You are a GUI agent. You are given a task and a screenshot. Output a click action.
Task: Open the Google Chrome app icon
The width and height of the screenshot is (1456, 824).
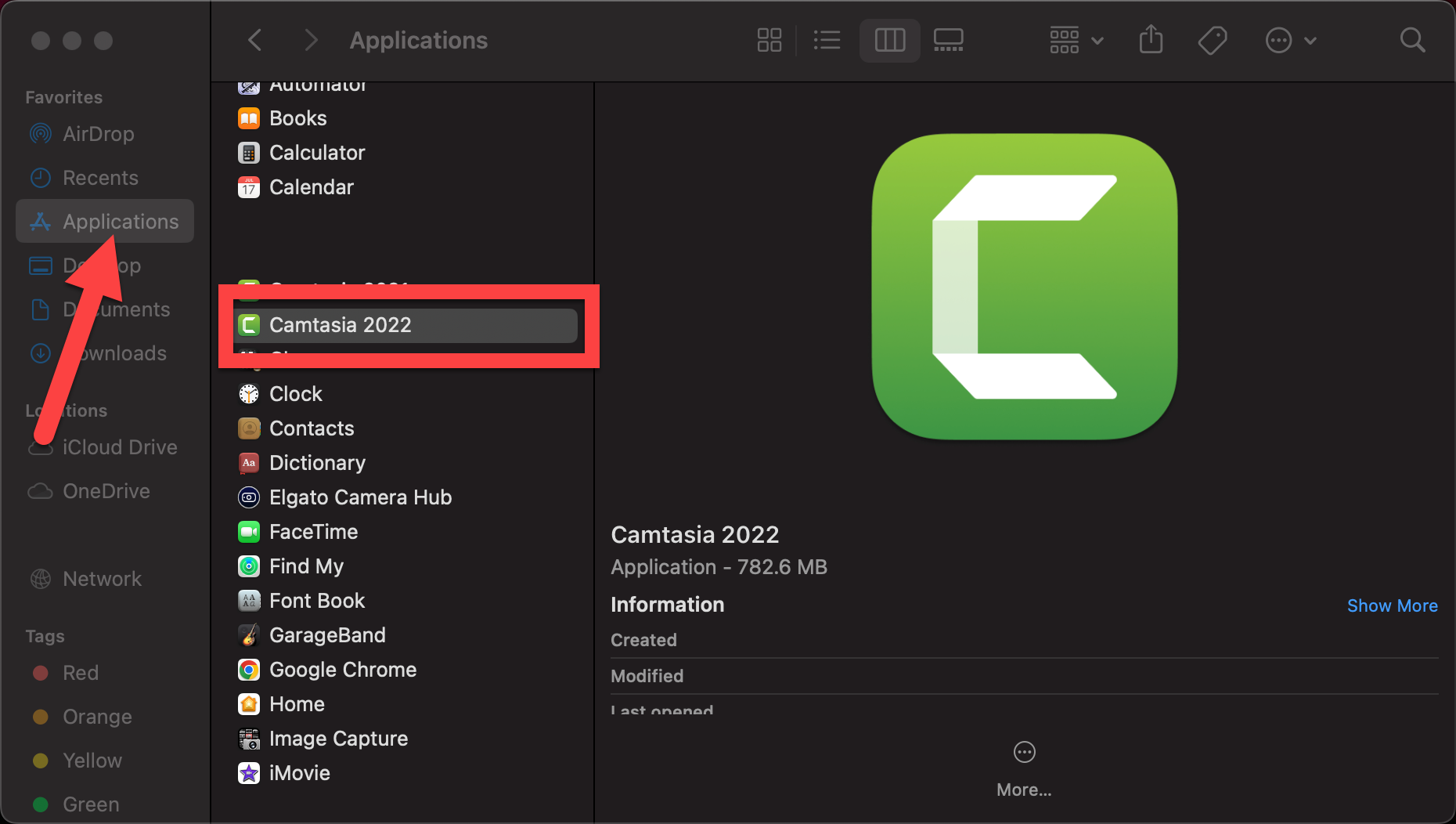(x=249, y=670)
